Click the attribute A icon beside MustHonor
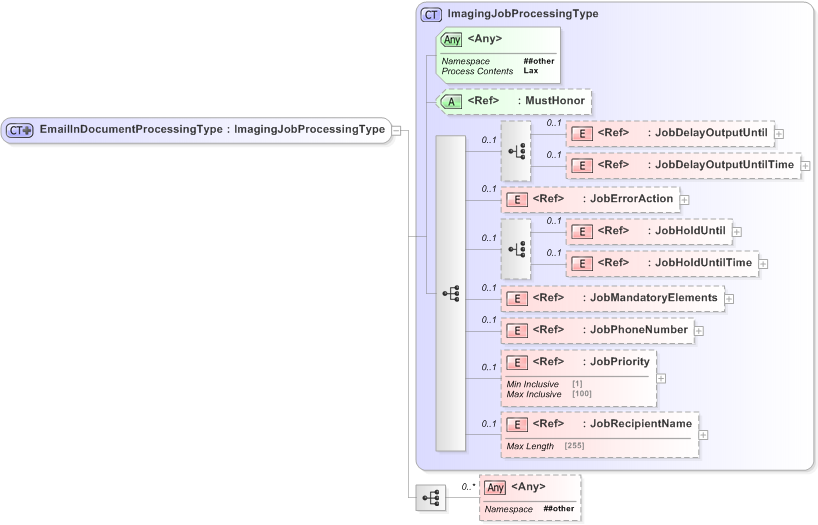Screen dimensions: 818x525 (x=451, y=102)
